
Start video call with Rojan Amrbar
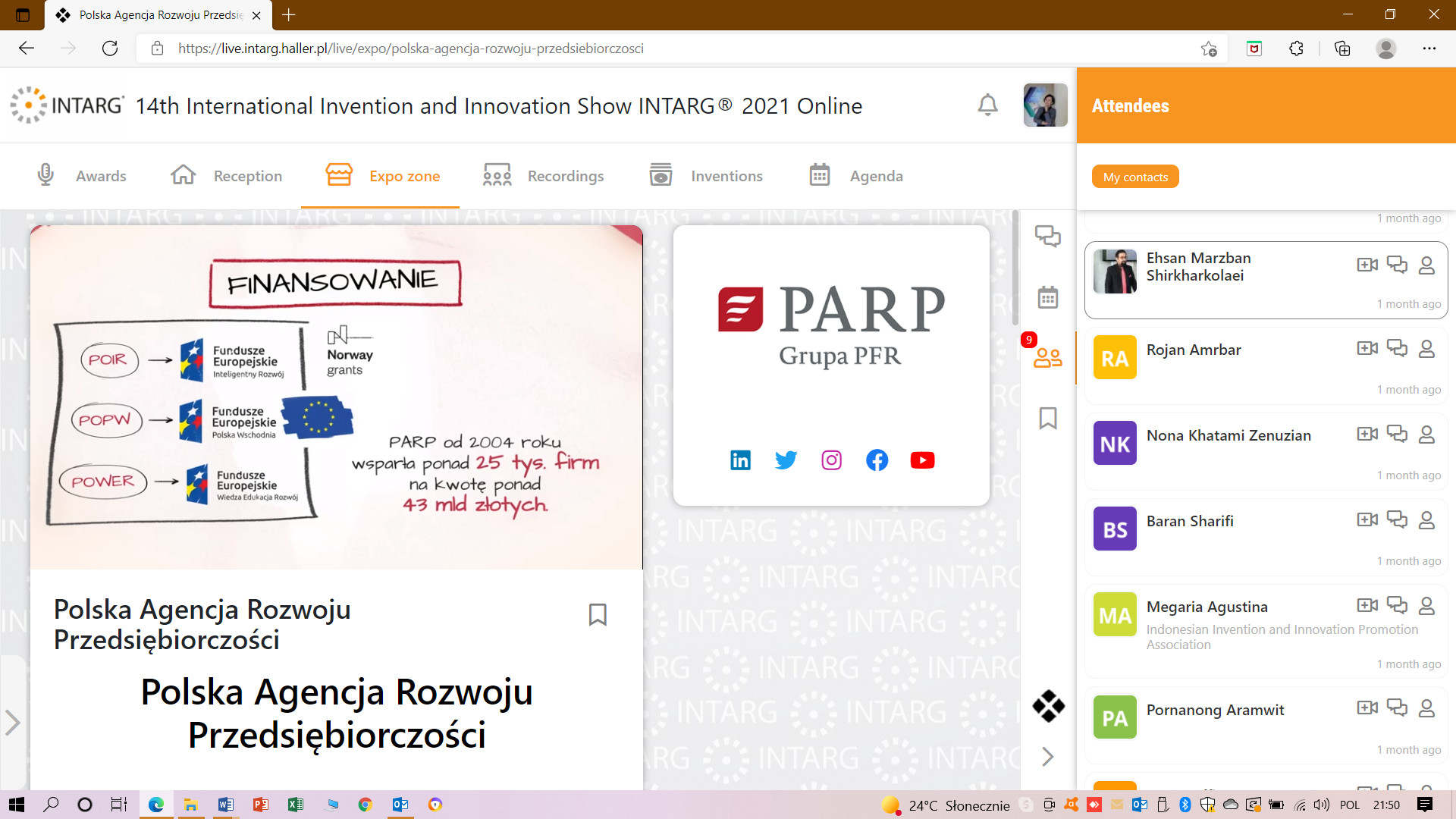click(1367, 348)
